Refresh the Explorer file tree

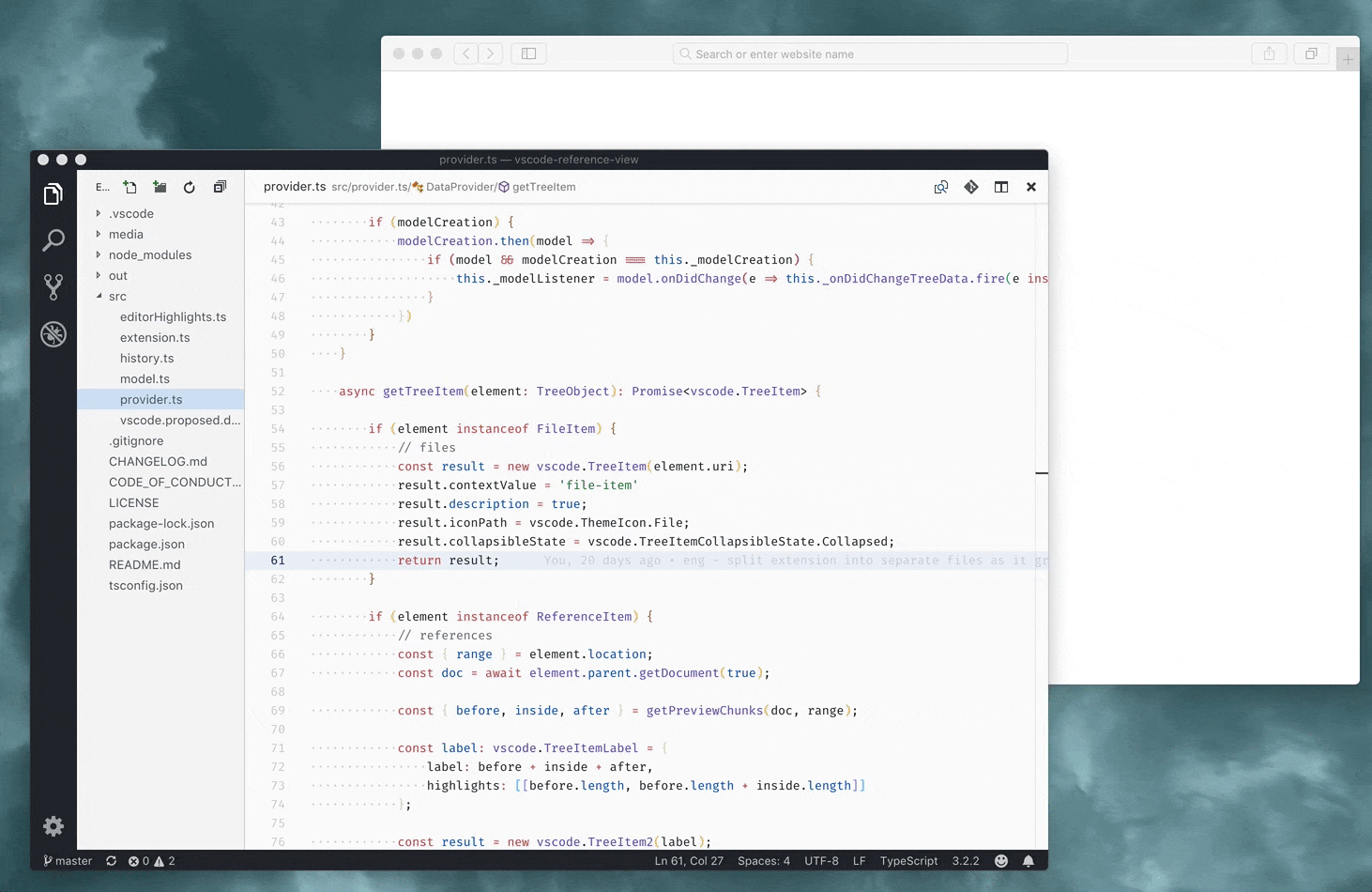pos(190,187)
